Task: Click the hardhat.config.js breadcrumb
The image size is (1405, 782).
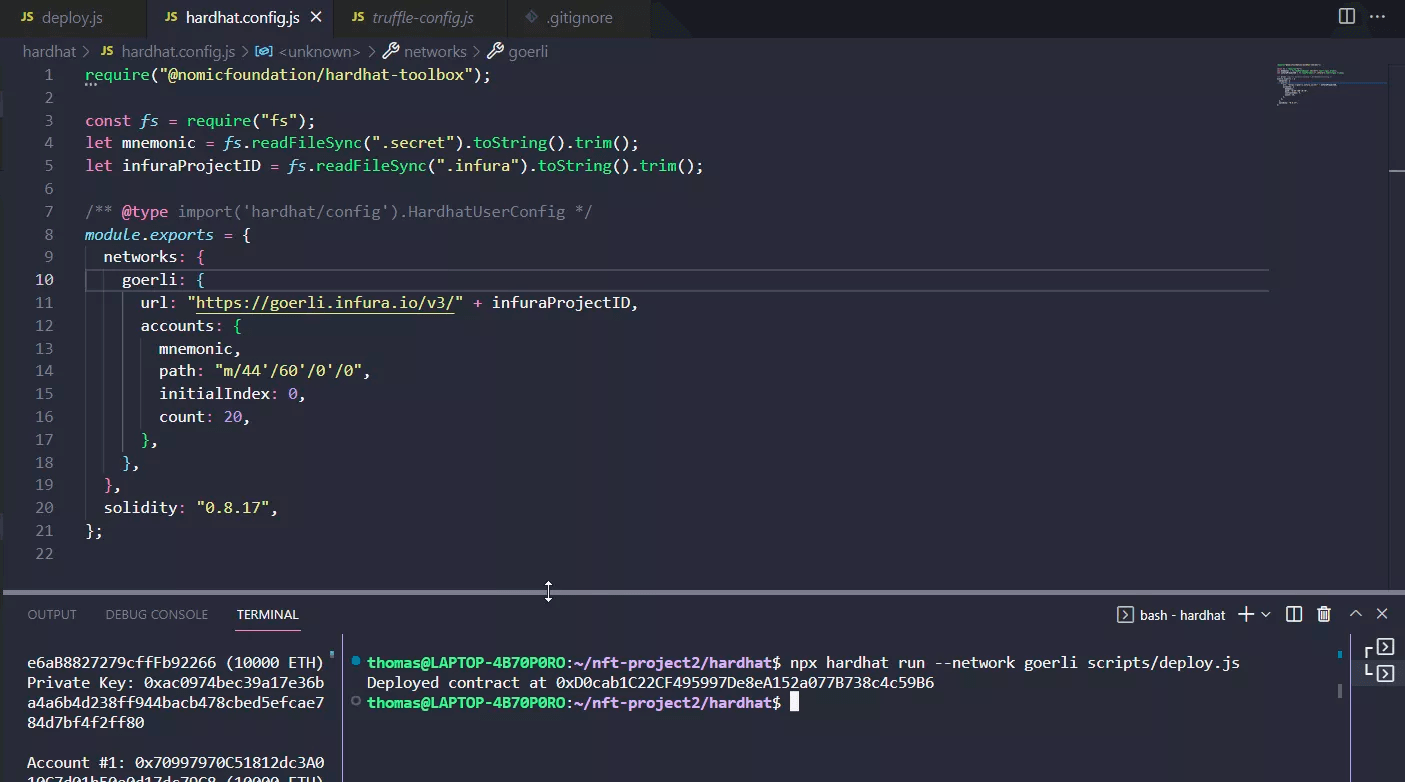Action: 178,51
